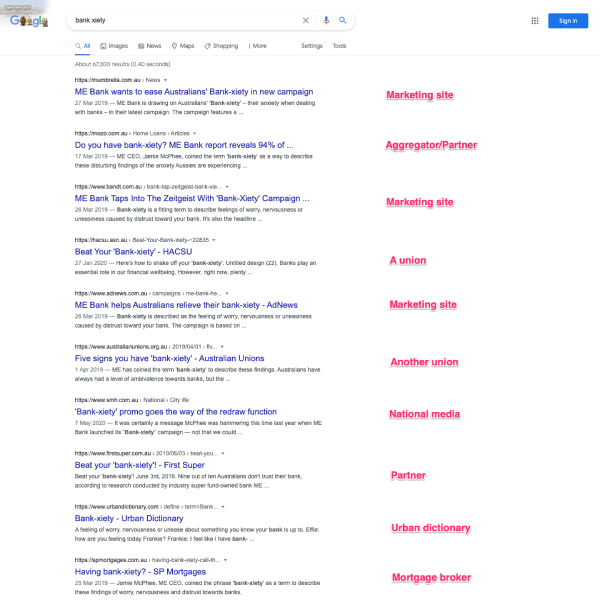Click the Google logo
This screenshot has width=600, height=612.
pos(30,21)
